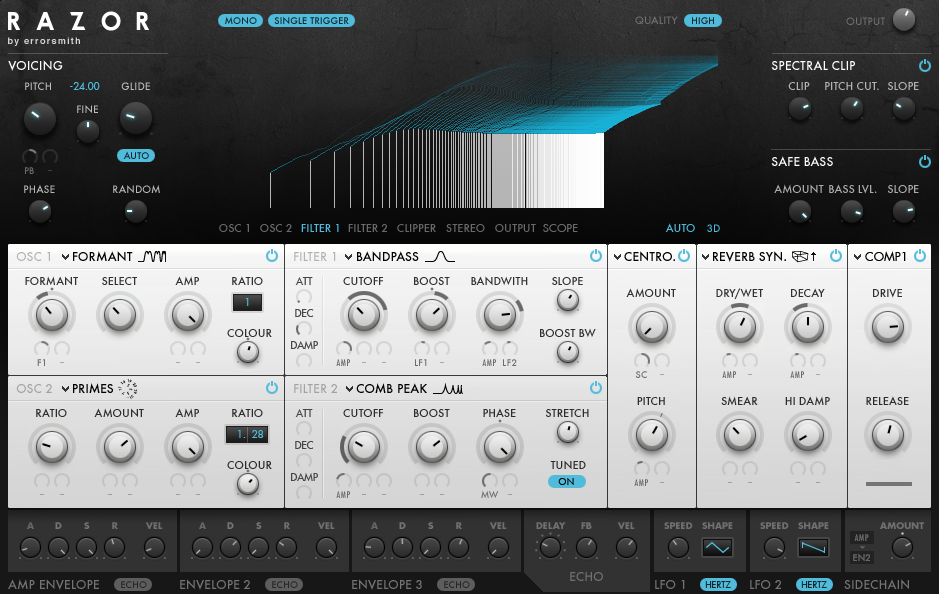Screen dimensions: 939x594
Task: Toggle LFO 2 HERTZ button
Action: [x=814, y=584]
